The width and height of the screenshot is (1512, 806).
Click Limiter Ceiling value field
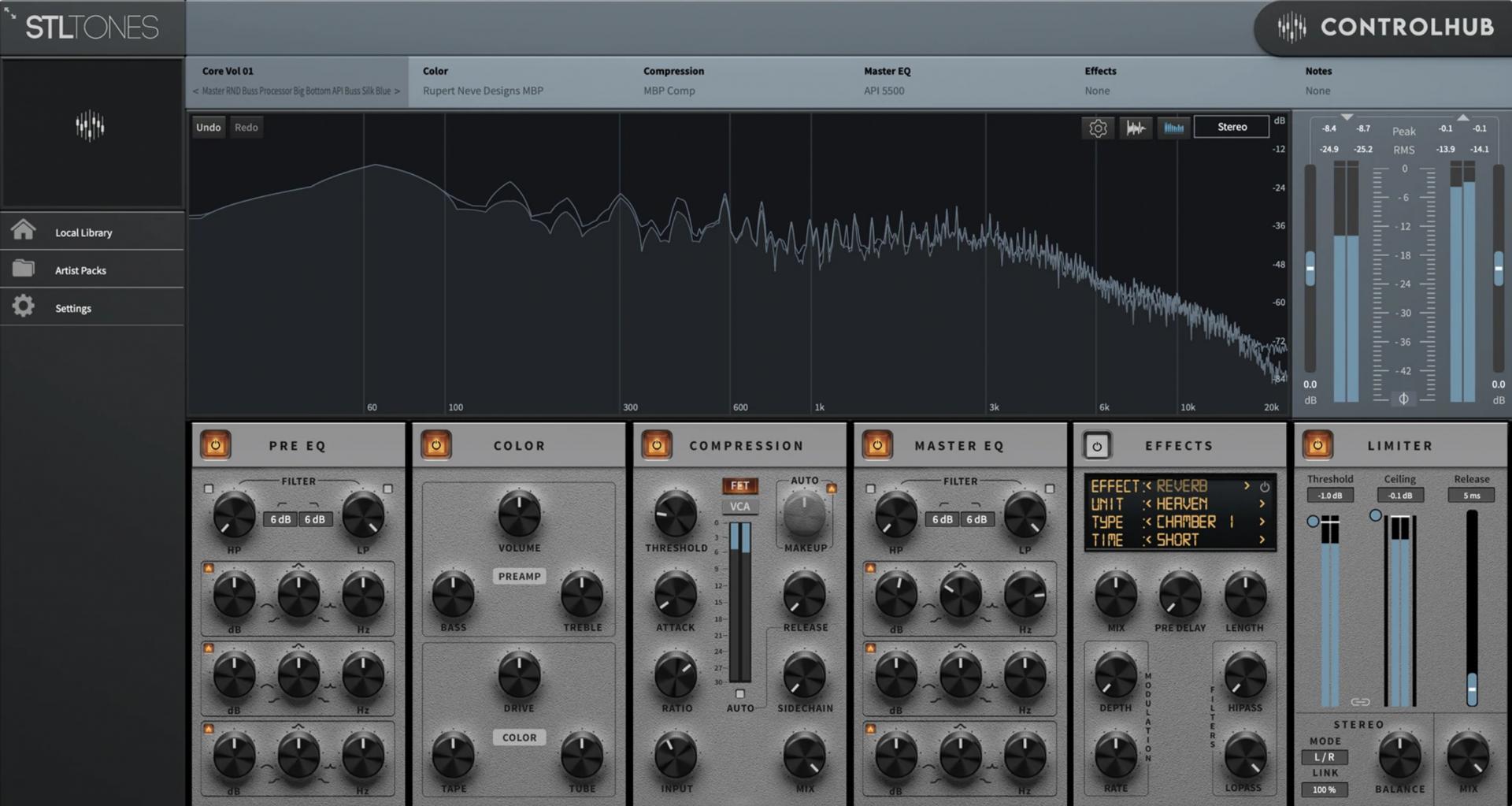[1399, 496]
